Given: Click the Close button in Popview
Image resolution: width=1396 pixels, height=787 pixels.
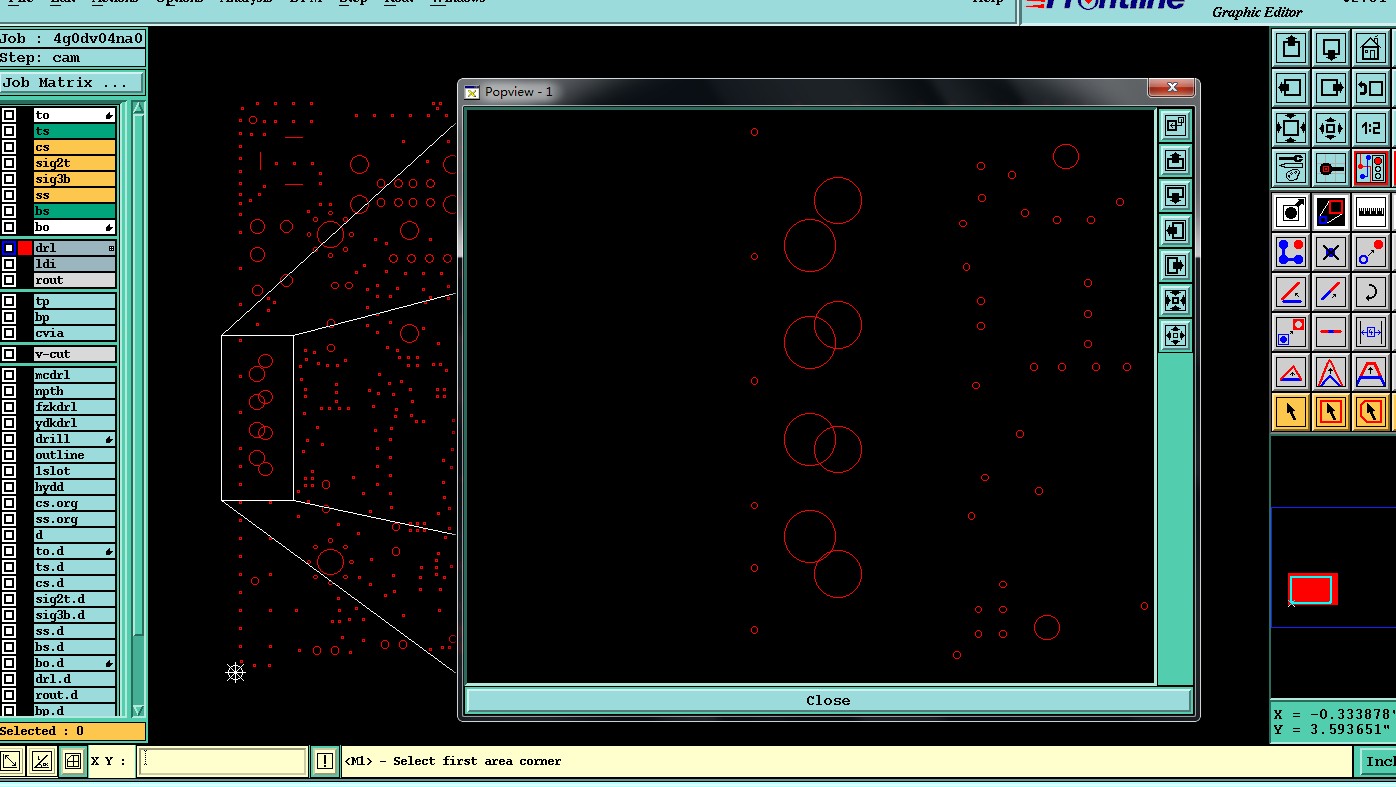Looking at the screenshot, I should tap(828, 700).
